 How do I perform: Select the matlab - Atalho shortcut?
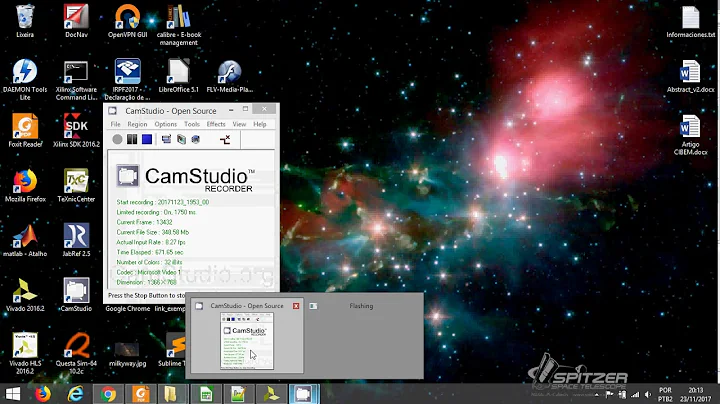(25, 240)
